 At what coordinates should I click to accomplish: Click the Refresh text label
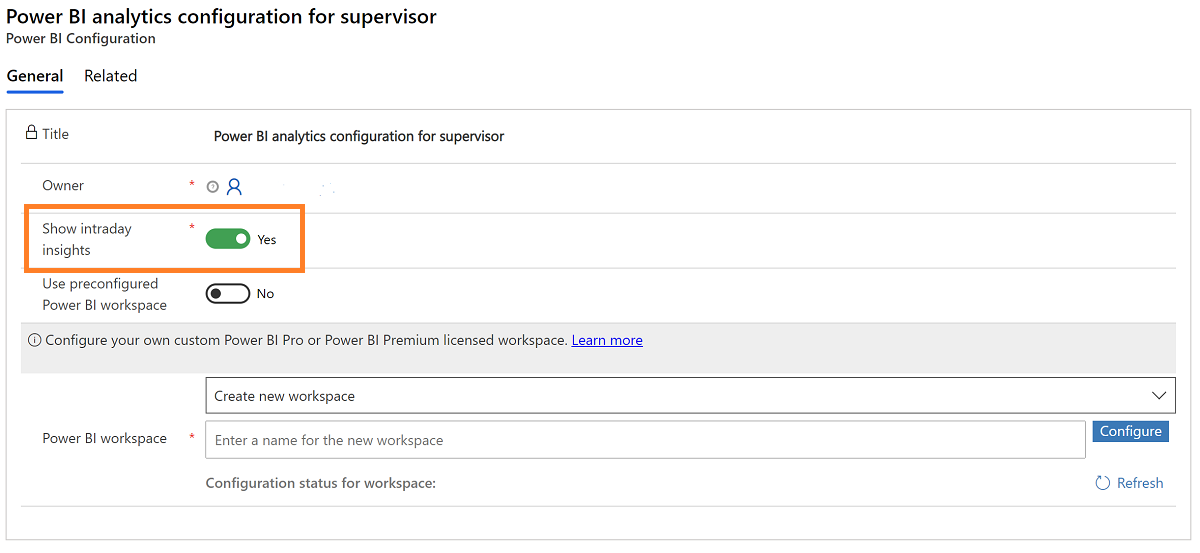[1140, 483]
